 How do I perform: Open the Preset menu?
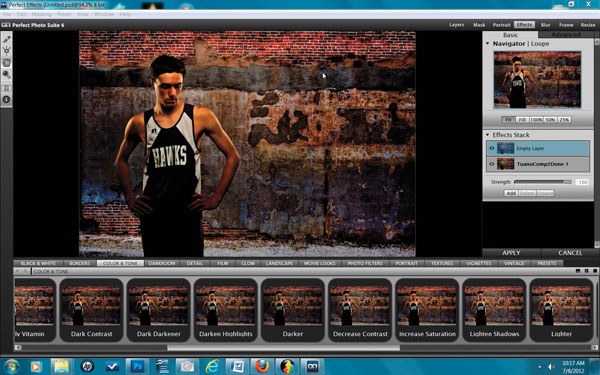64,14
